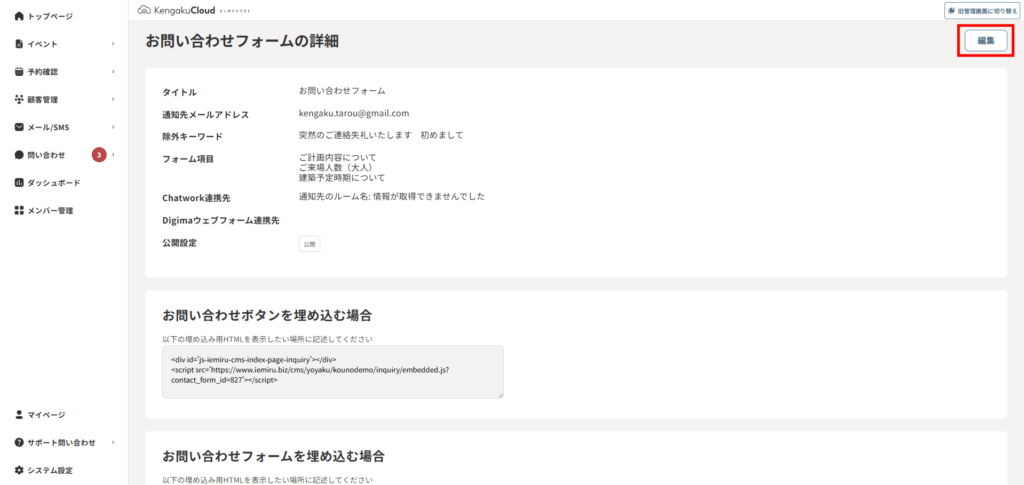This screenshot has height=485, width=1024.
Task: Click the お問い合わせフォームの詳細 page heading
Action: (242, 41)
